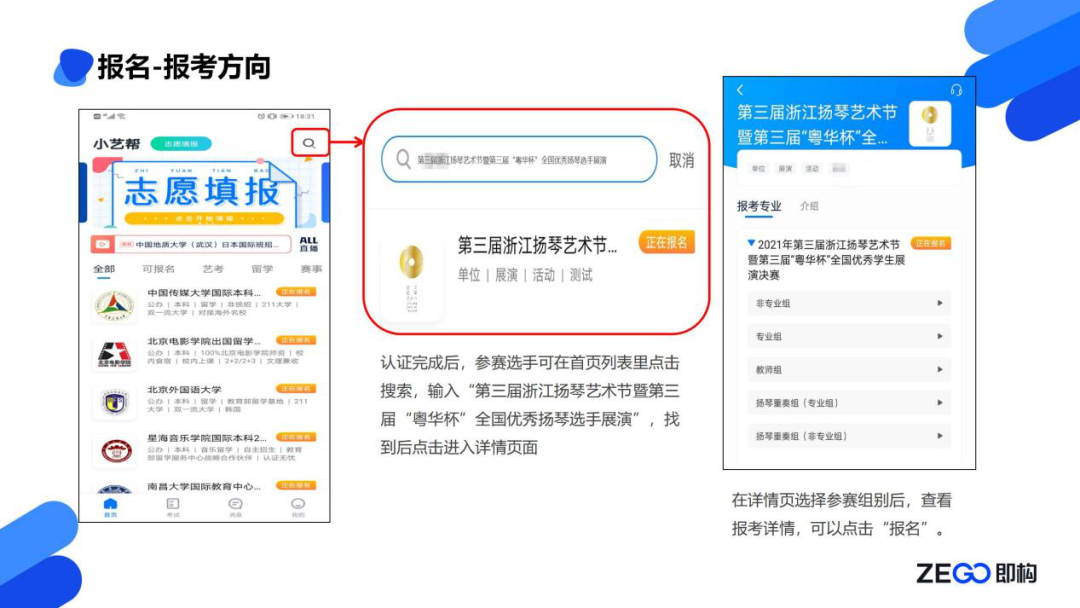1080x608 pixels.
Task: Go back using the detail page arrow
Action: pos(740,90)
